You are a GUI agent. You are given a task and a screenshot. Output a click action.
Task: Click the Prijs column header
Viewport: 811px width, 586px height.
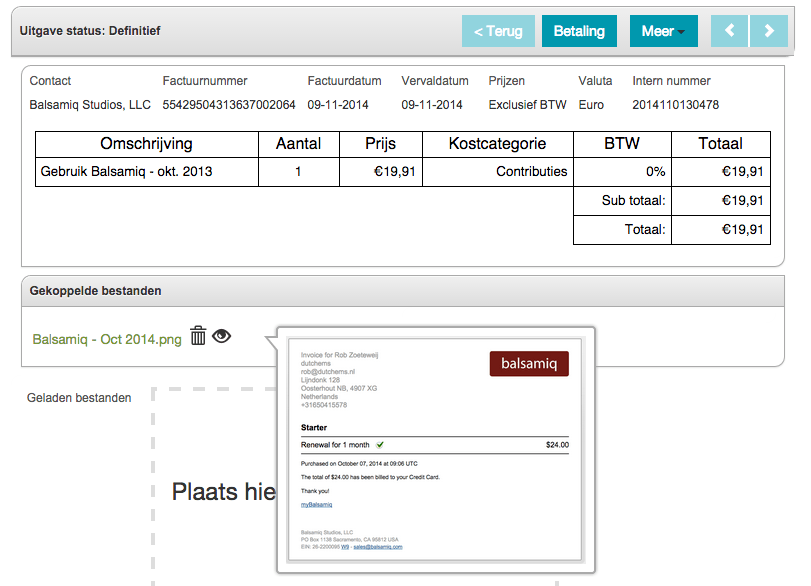click(381, 144)
